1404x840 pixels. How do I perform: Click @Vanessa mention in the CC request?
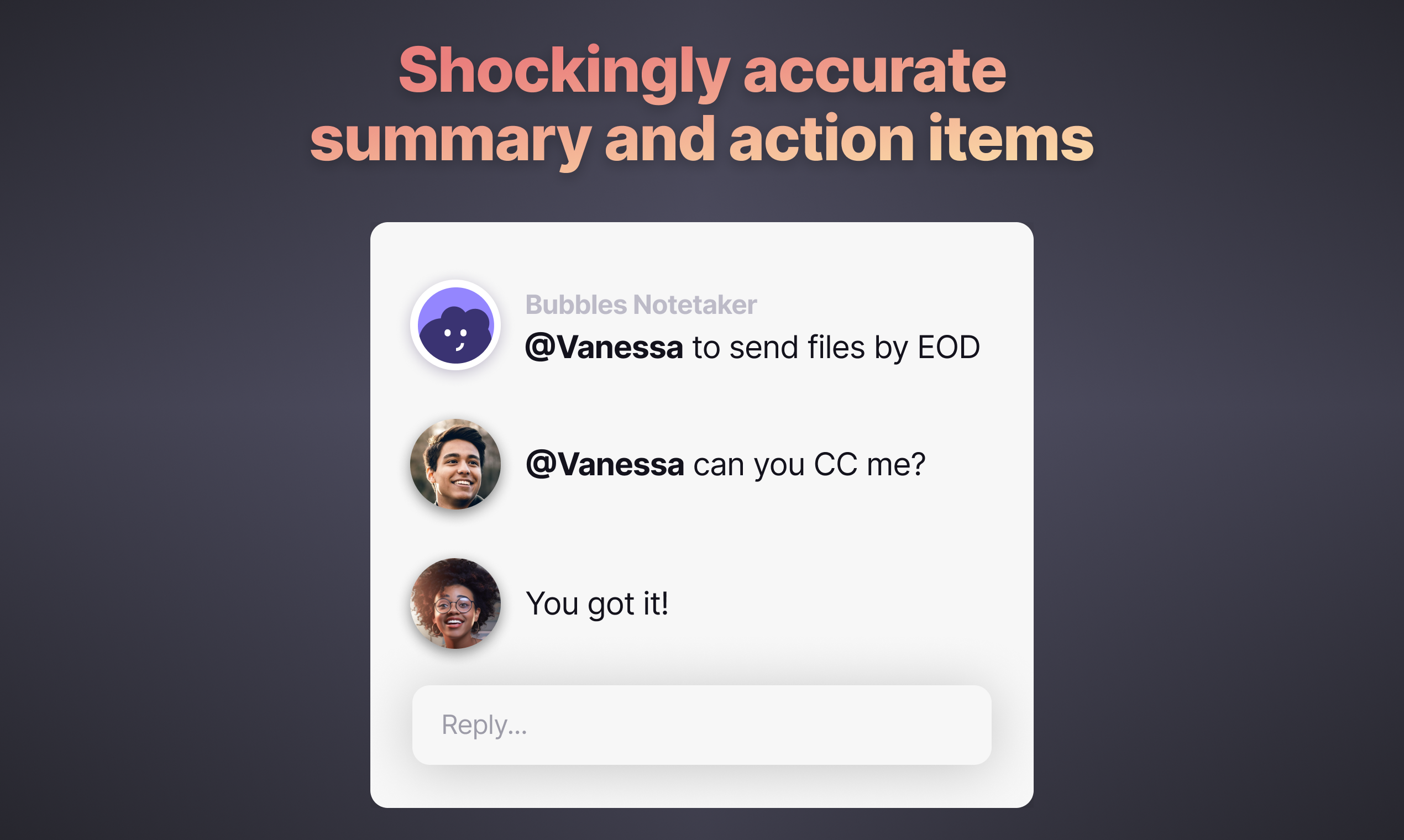pyautogui.click(x=605, y=464)
